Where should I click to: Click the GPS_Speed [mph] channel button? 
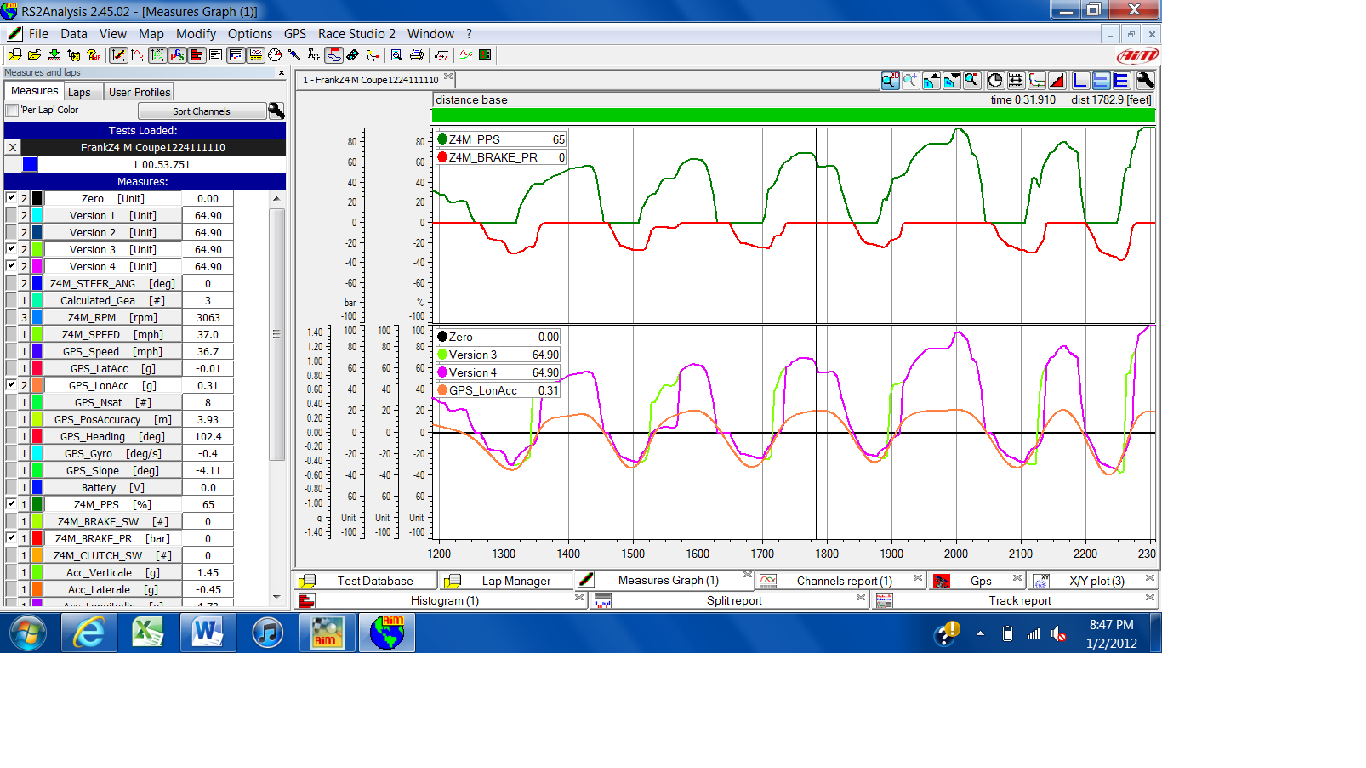point(112,352)
